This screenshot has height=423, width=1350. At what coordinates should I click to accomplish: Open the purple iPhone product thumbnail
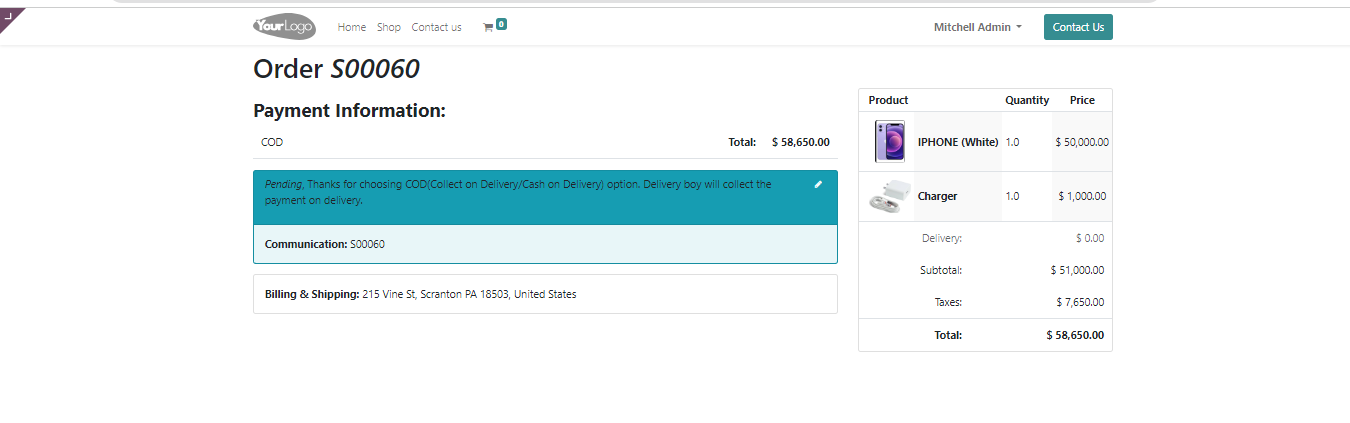(889, 142)
